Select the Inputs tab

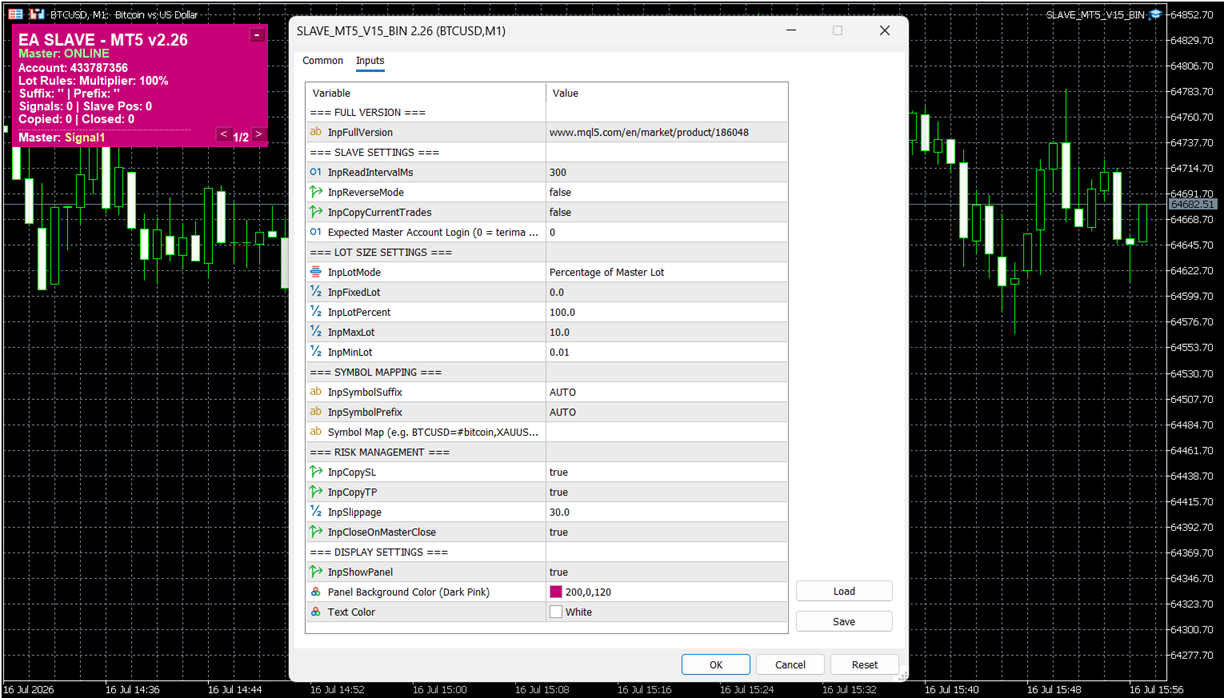click(370, 61)
